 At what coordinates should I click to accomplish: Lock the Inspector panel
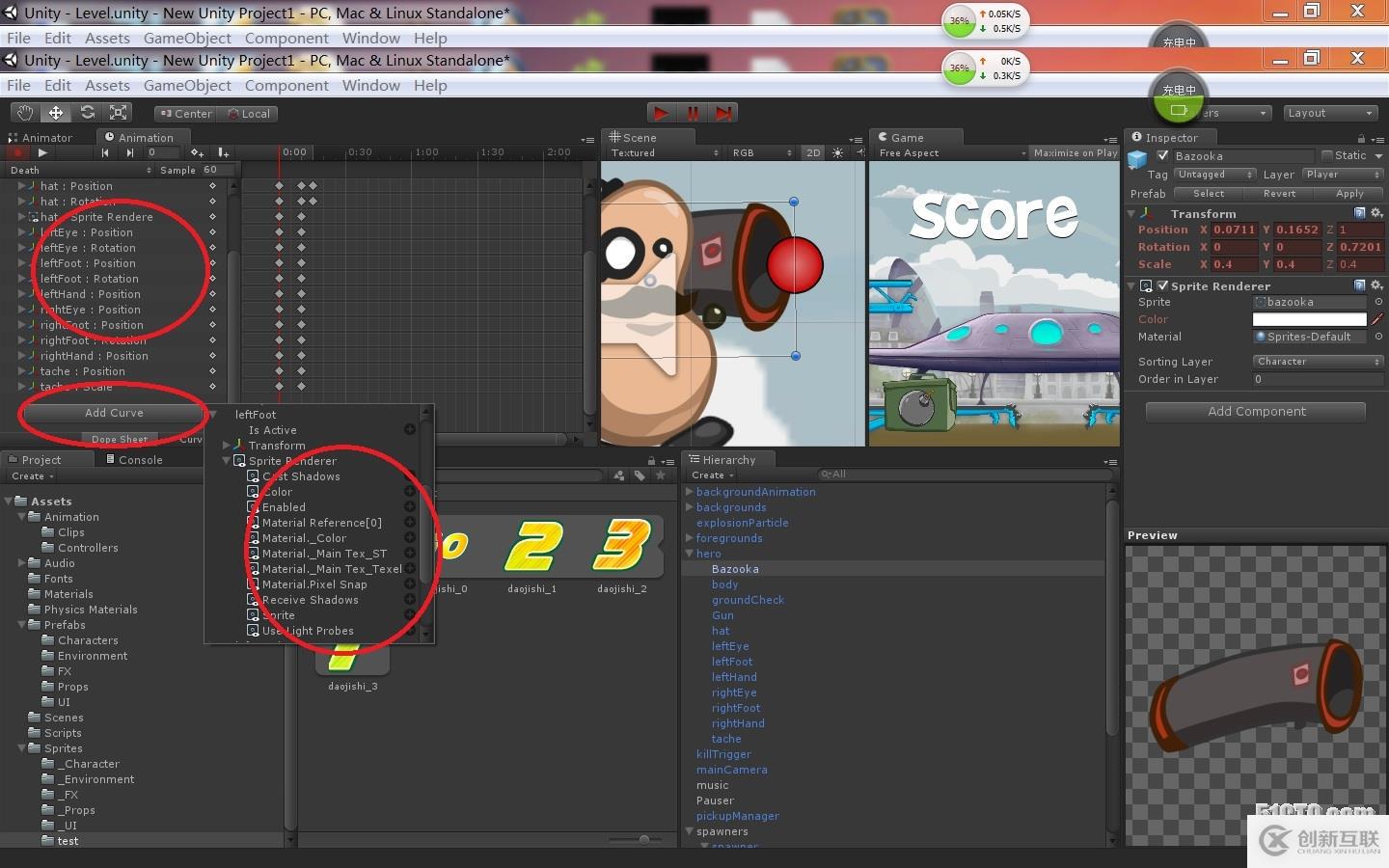click(x=1361, y=138)
